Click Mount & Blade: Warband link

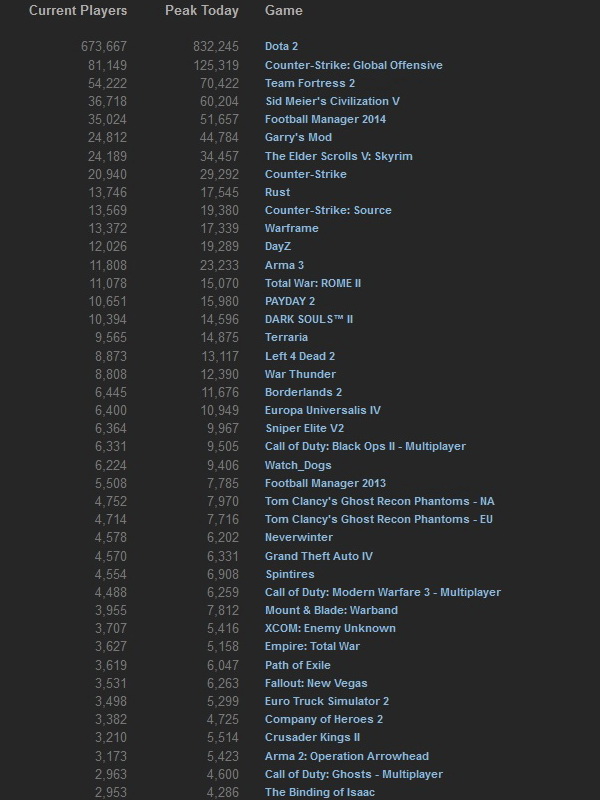pos(331,610)
